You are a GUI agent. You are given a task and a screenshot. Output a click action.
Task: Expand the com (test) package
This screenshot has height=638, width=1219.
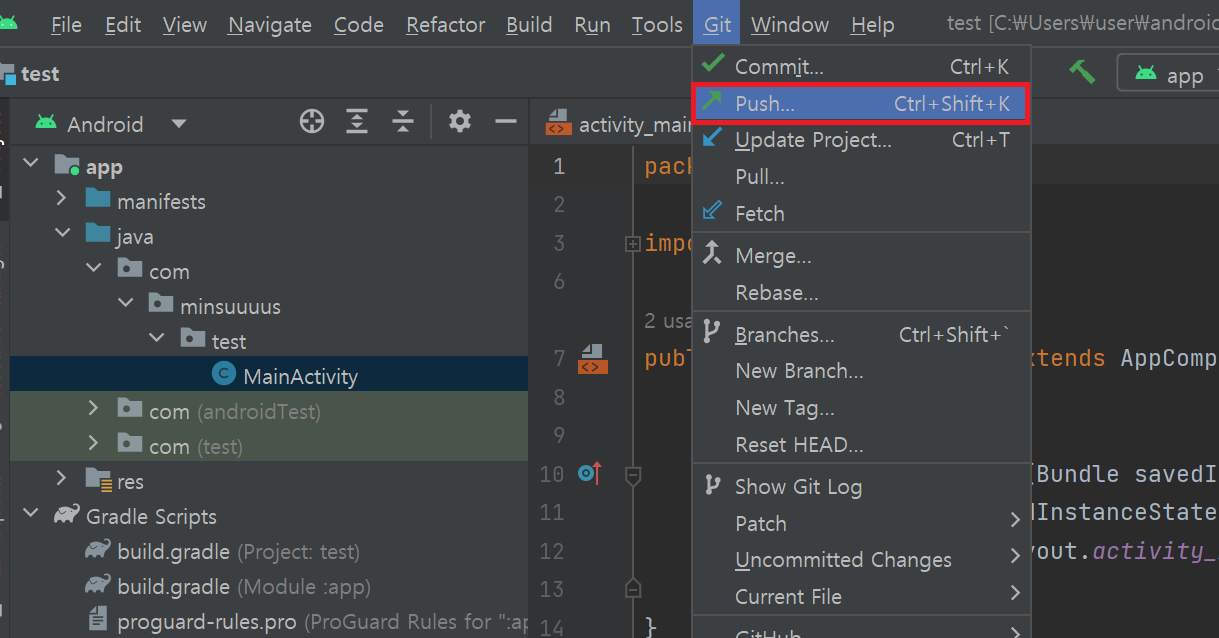click(x=94, y=443)
